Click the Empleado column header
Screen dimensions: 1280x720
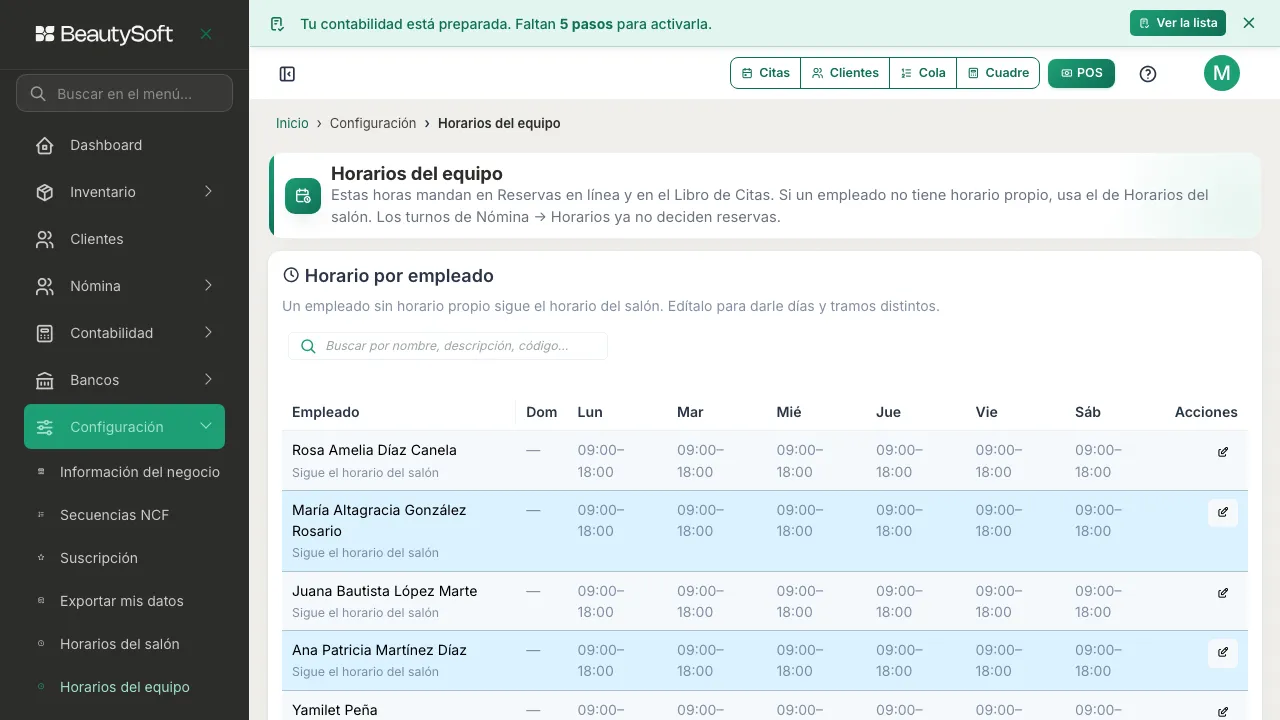click(326, 412)
